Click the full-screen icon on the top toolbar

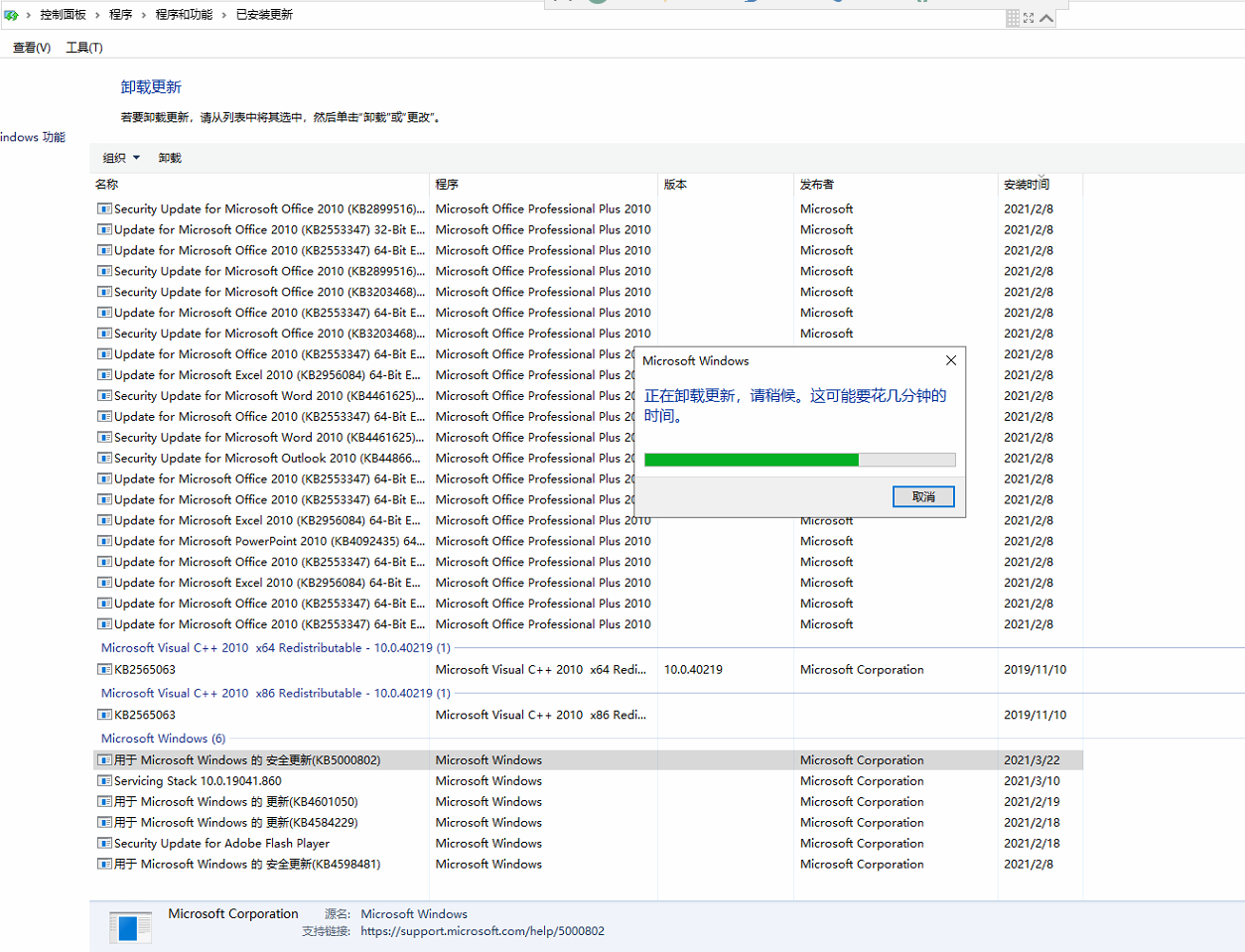pos(1029,18)
